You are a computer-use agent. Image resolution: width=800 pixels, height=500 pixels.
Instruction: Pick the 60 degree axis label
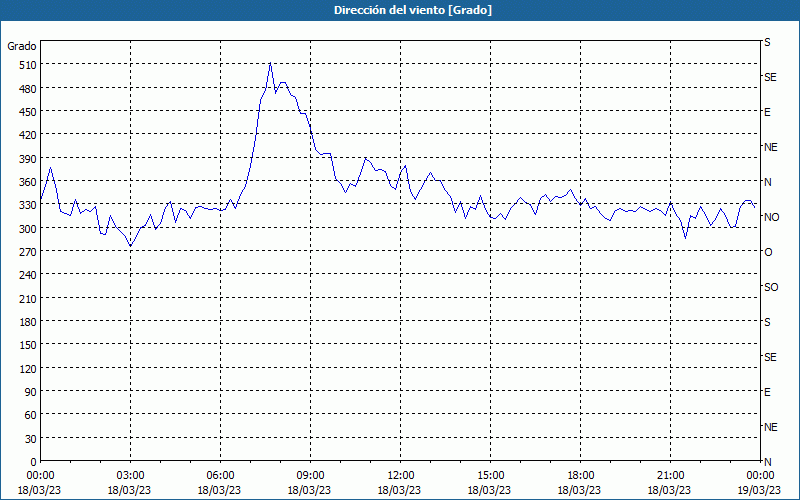point(31,415)
